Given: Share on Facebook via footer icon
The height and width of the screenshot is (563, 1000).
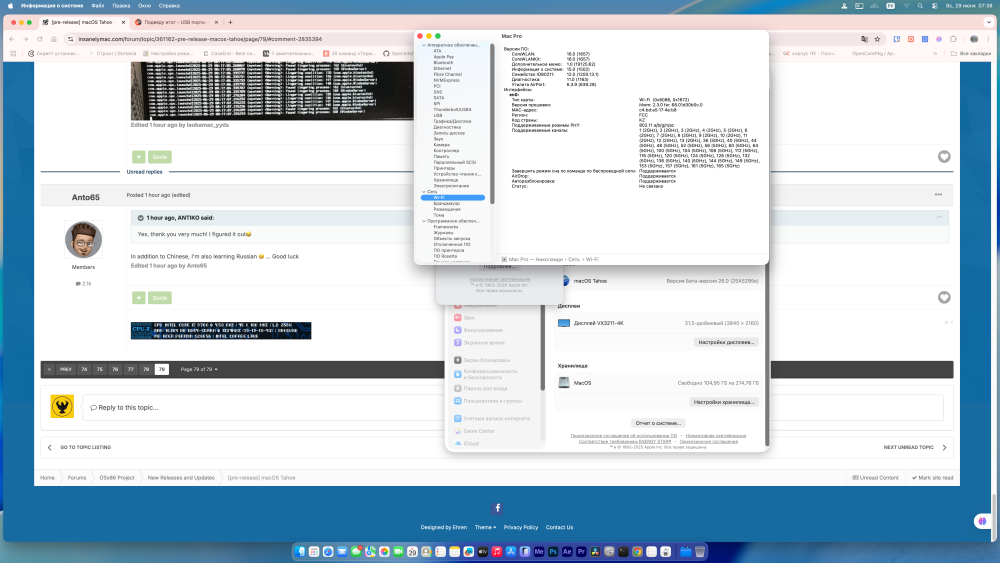Looking at the screenshot, I should click(497, 508).
